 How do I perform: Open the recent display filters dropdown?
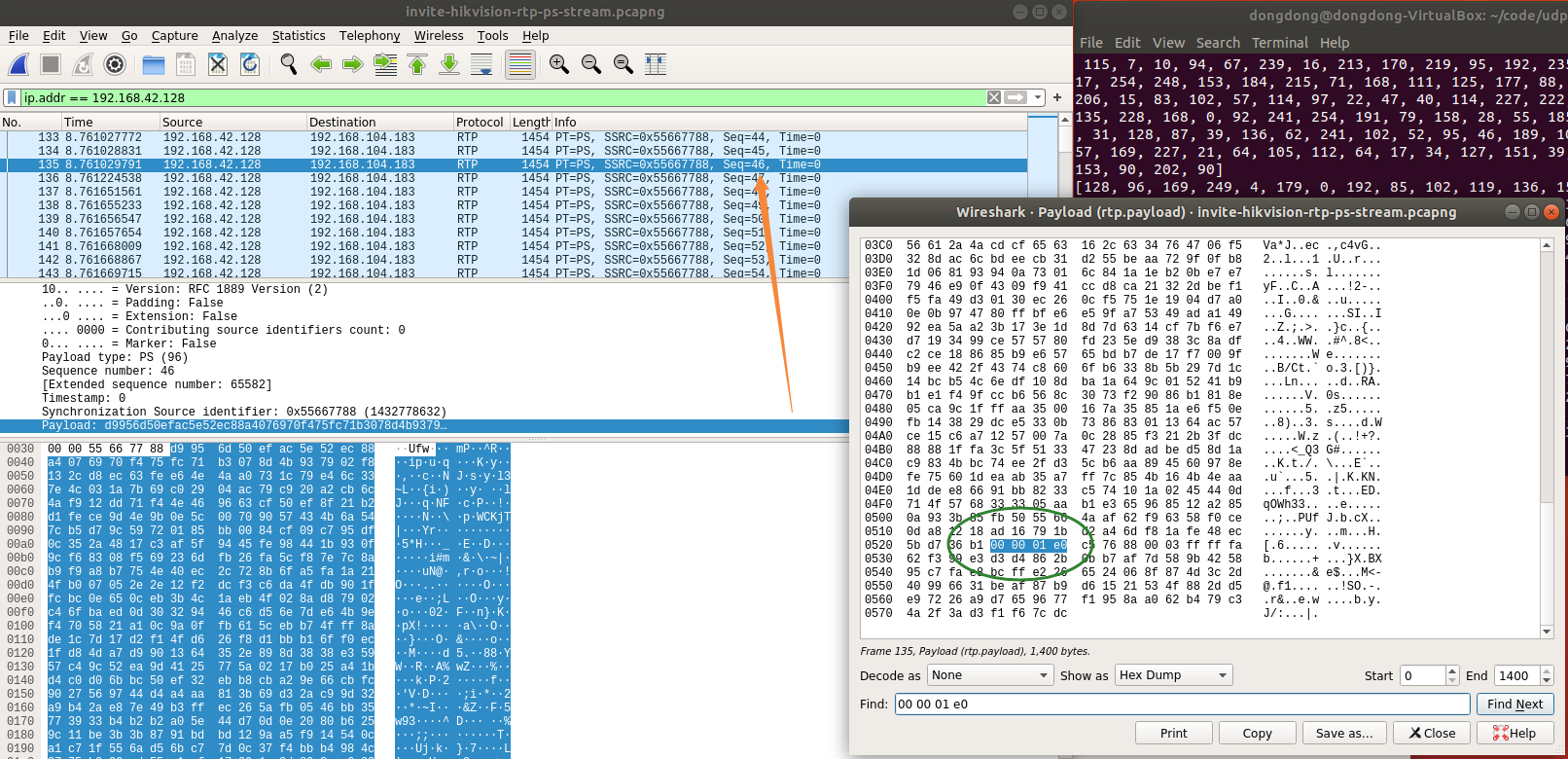pyautogui.click(x=1039, y=97)
